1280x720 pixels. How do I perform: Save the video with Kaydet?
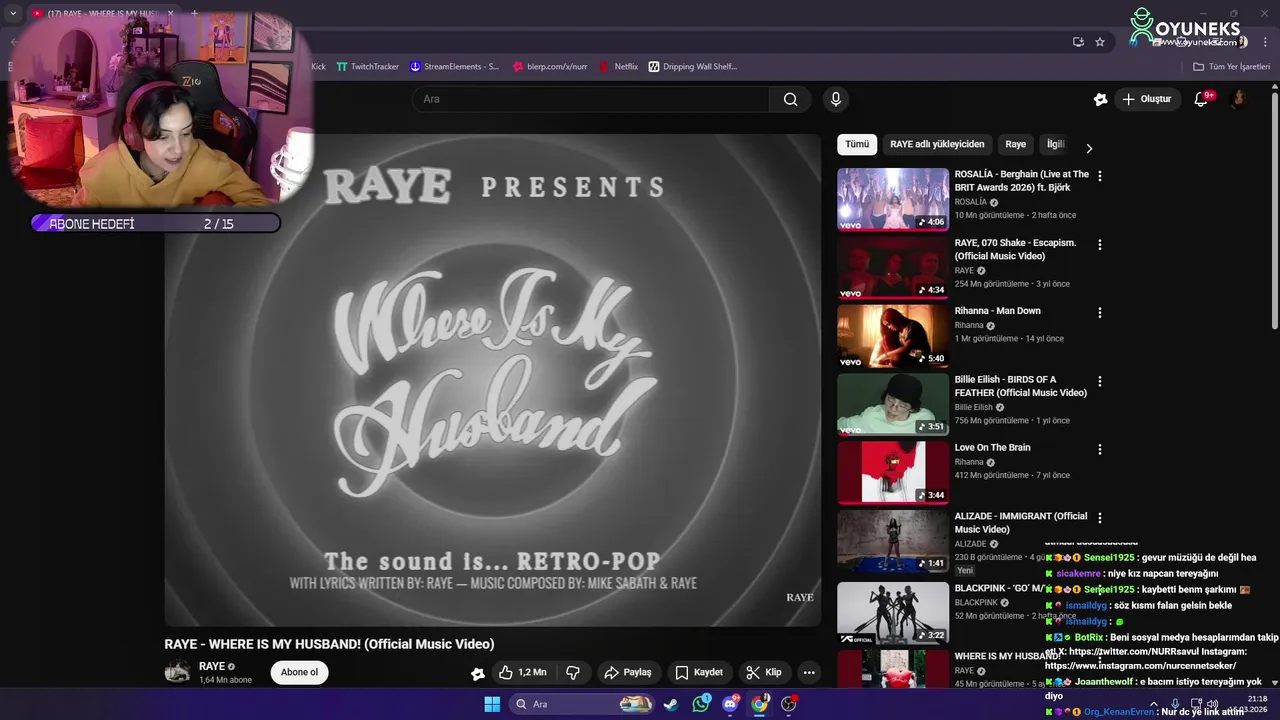tap(698, 672)
